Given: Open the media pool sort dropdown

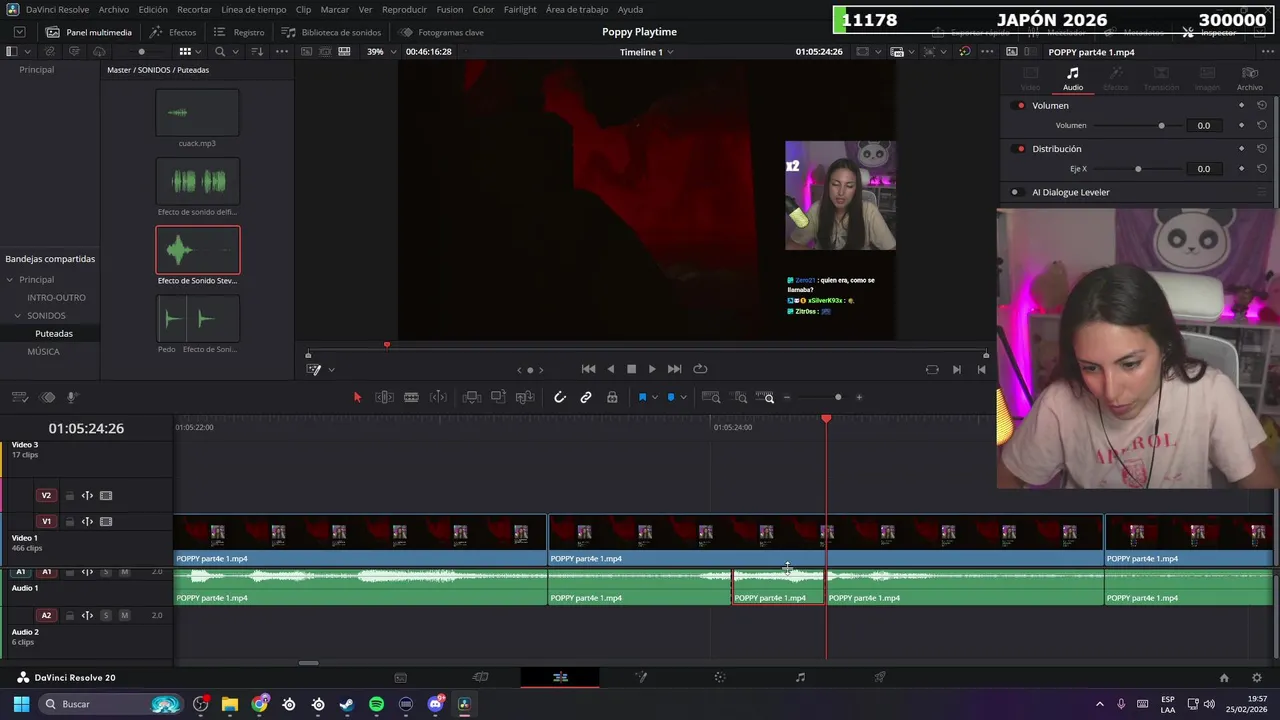Looking at the screenshot, I should click(256, 51).
